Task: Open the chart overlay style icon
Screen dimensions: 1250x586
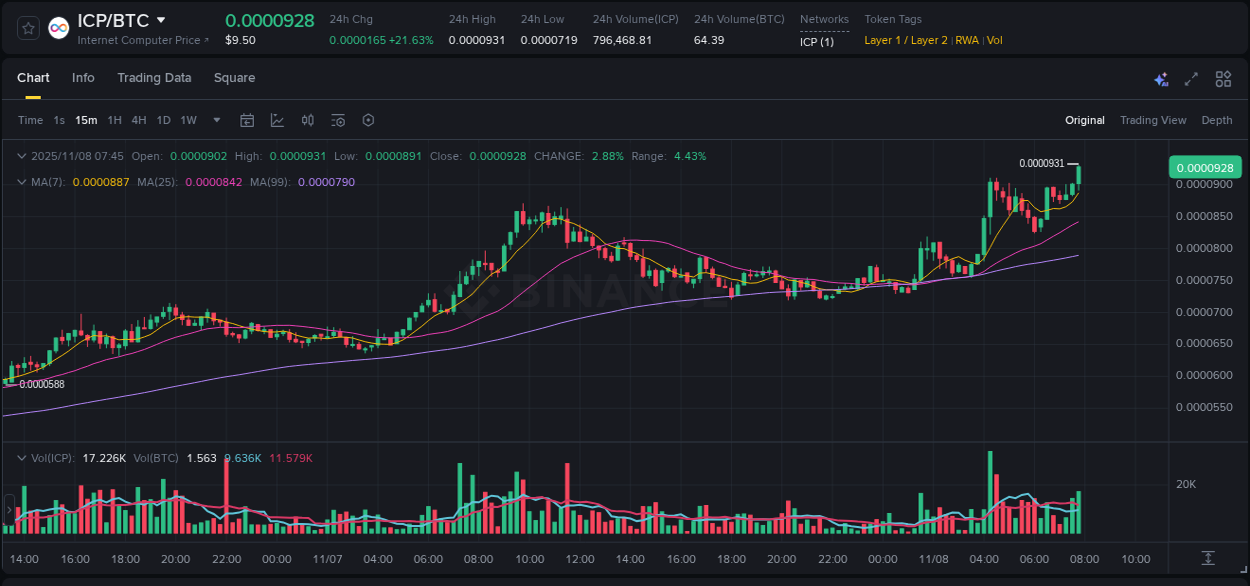Action: [x=277, y=119]
